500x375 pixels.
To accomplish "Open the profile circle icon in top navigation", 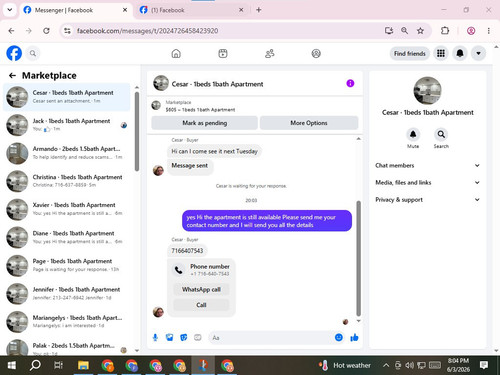I will [x=316, y=53].
